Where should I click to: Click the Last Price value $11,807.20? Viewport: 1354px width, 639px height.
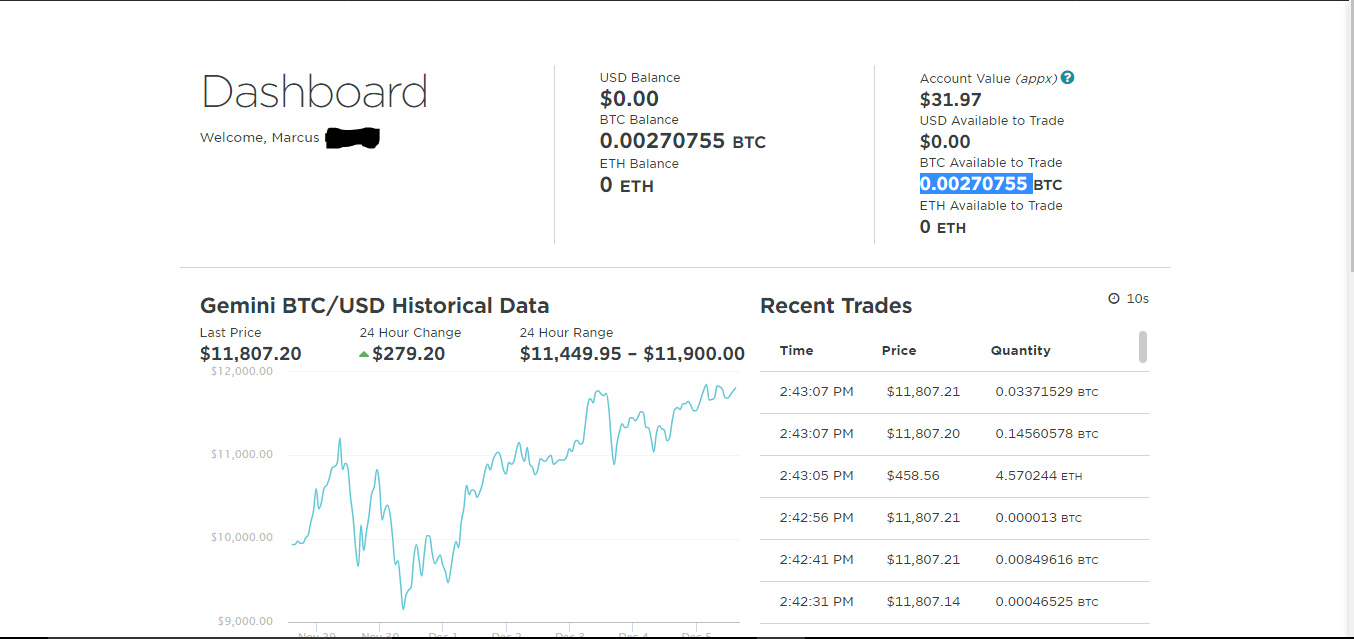click(250, 354)
